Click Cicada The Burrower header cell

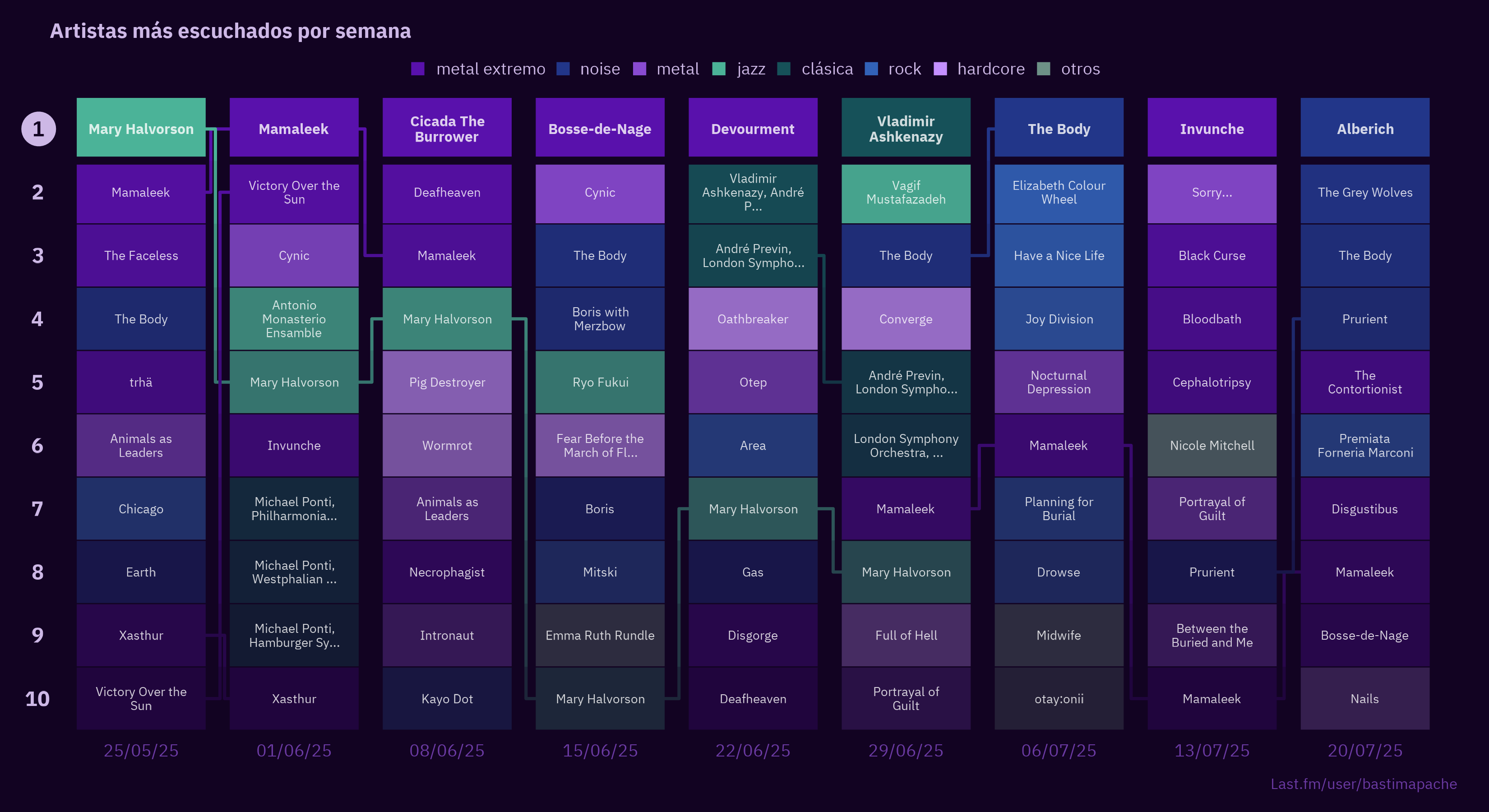(x=447, y=128)
